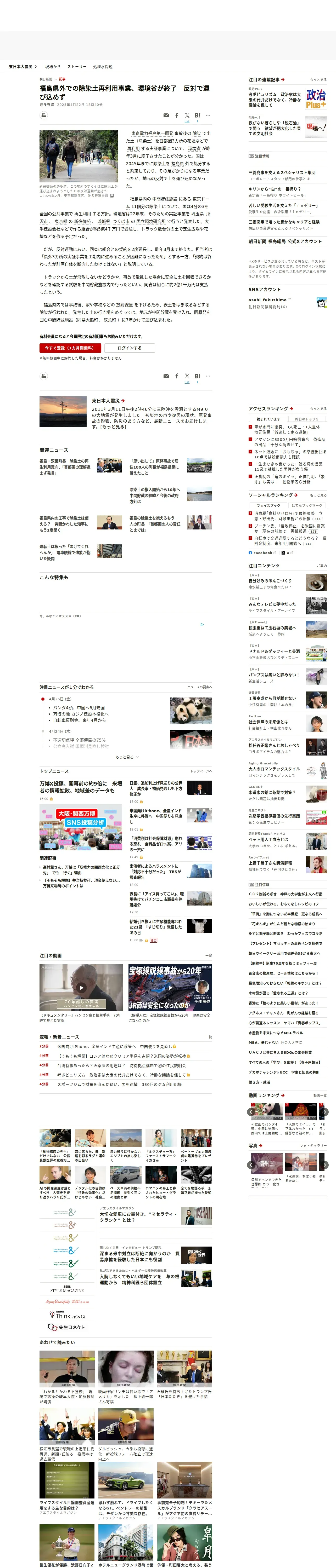Click next arrow in 動画ランキング carousel
This screenshot has width=336, height=1568.
[x=325, y=1111]
